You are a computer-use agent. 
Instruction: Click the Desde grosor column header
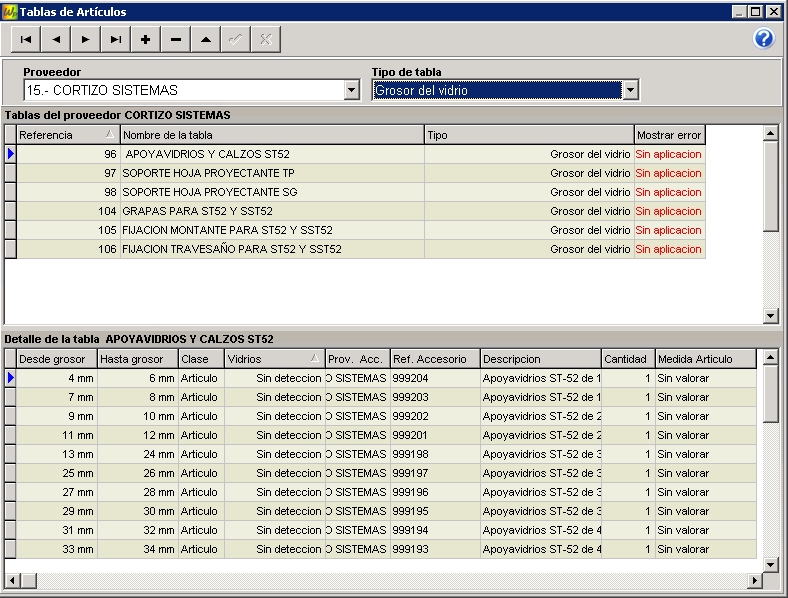(57, 359)
